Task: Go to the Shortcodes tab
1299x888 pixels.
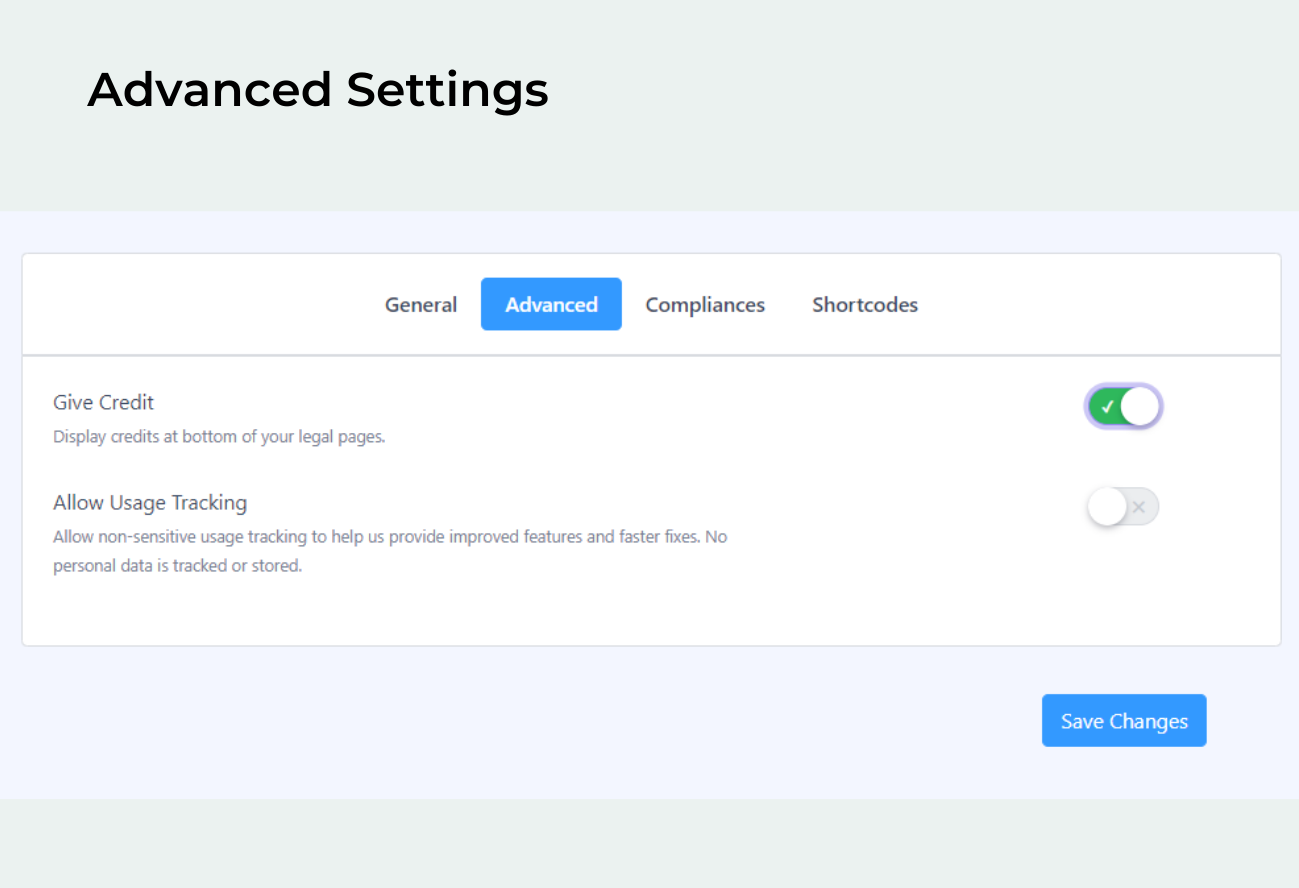Action: point(865,305)
